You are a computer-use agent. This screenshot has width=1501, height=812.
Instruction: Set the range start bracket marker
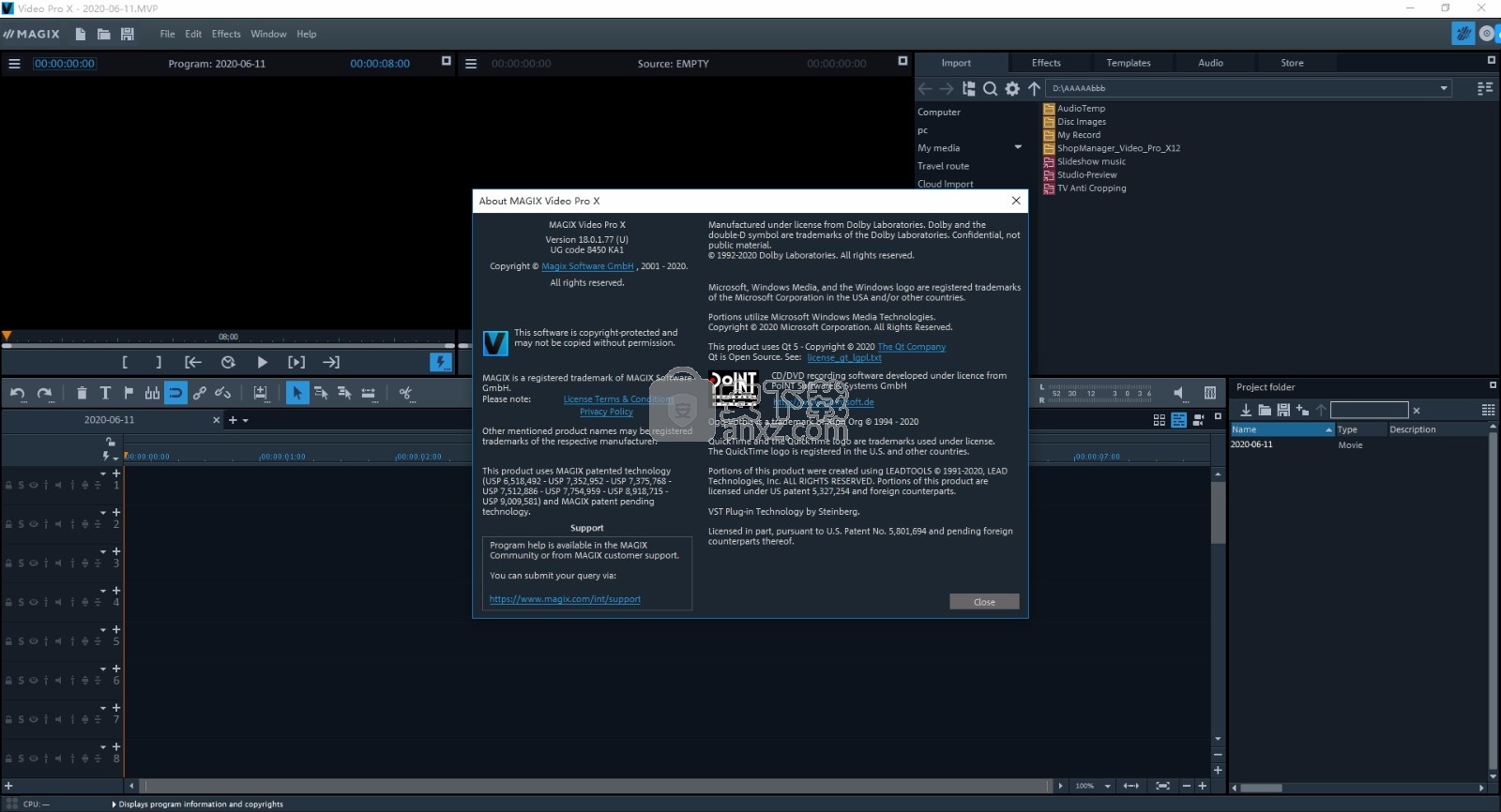[x=125, y=362]
